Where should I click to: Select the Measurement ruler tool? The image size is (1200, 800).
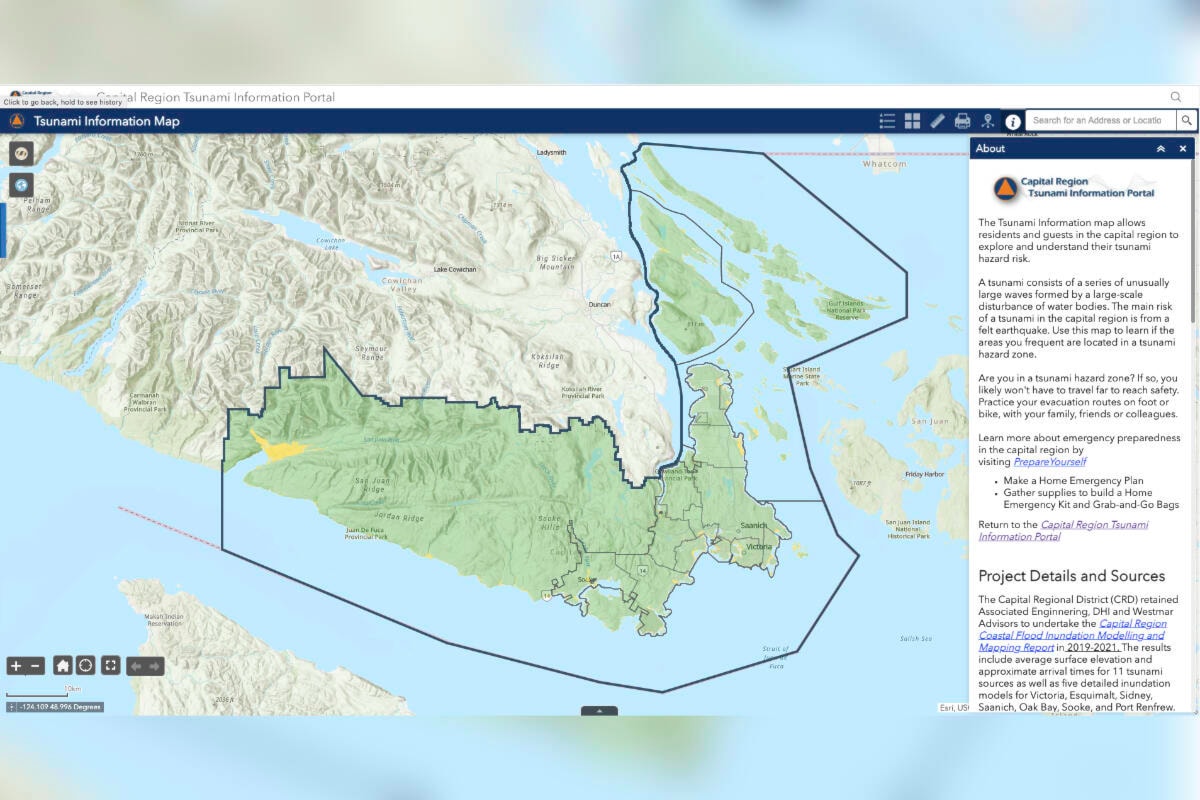(x=937, y=120)
